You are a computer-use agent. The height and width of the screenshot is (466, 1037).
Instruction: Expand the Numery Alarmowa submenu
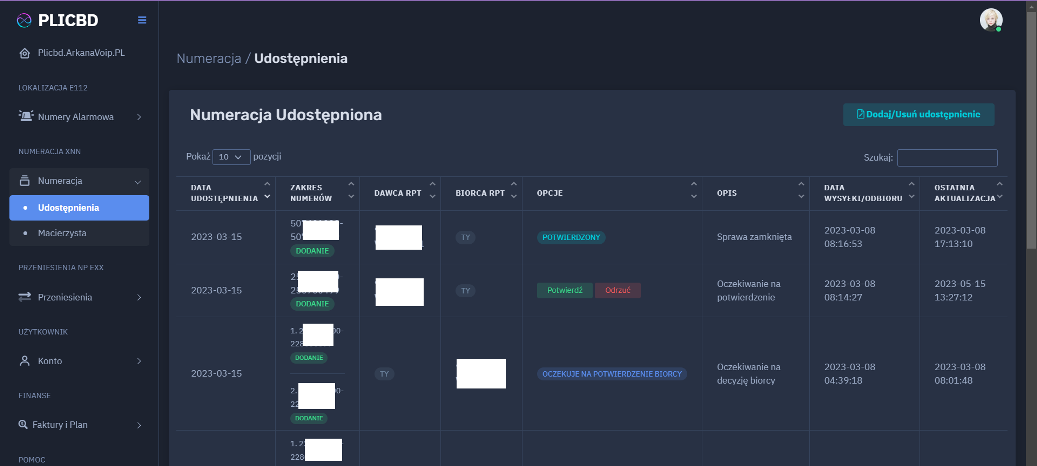click(138, 117)
